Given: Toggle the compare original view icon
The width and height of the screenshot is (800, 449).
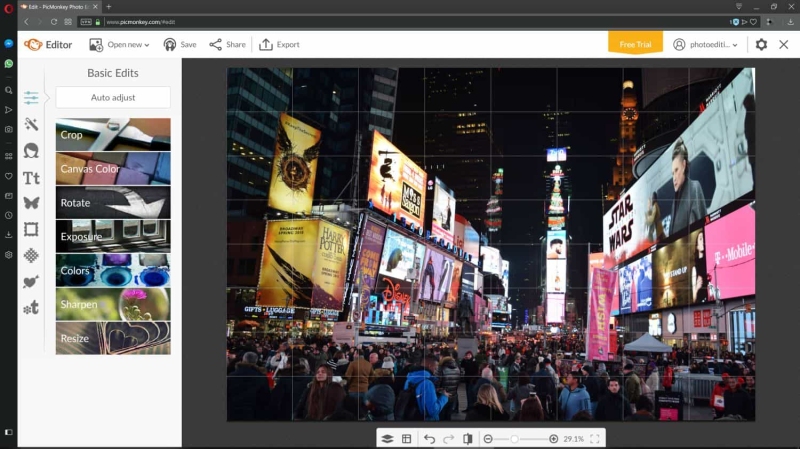Looking at the screenshot, I should pyautogui.click(x=468, y=439).
